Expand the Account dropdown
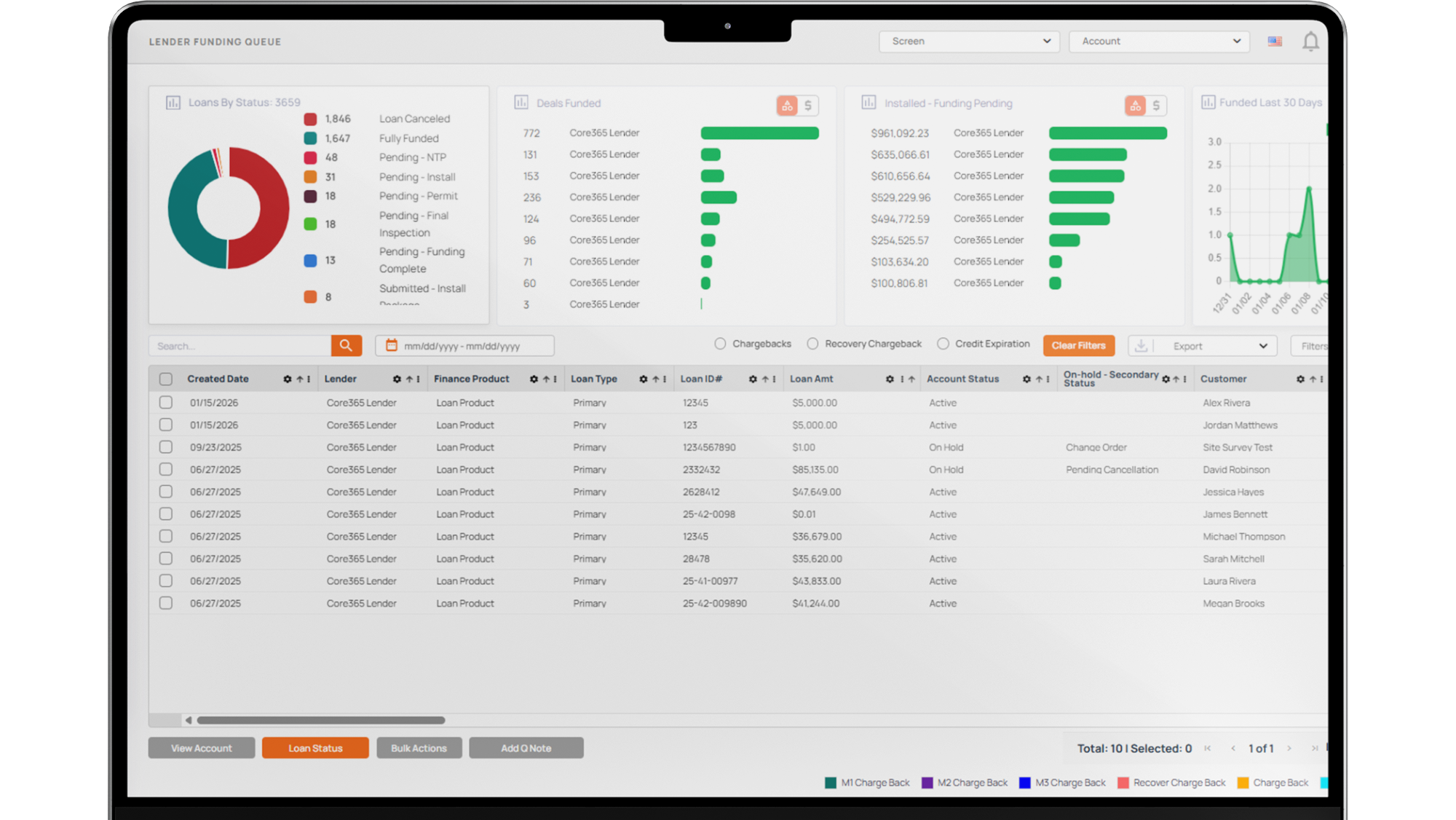This screenshot has height=820, width=1456. [x=1159, y=42]
